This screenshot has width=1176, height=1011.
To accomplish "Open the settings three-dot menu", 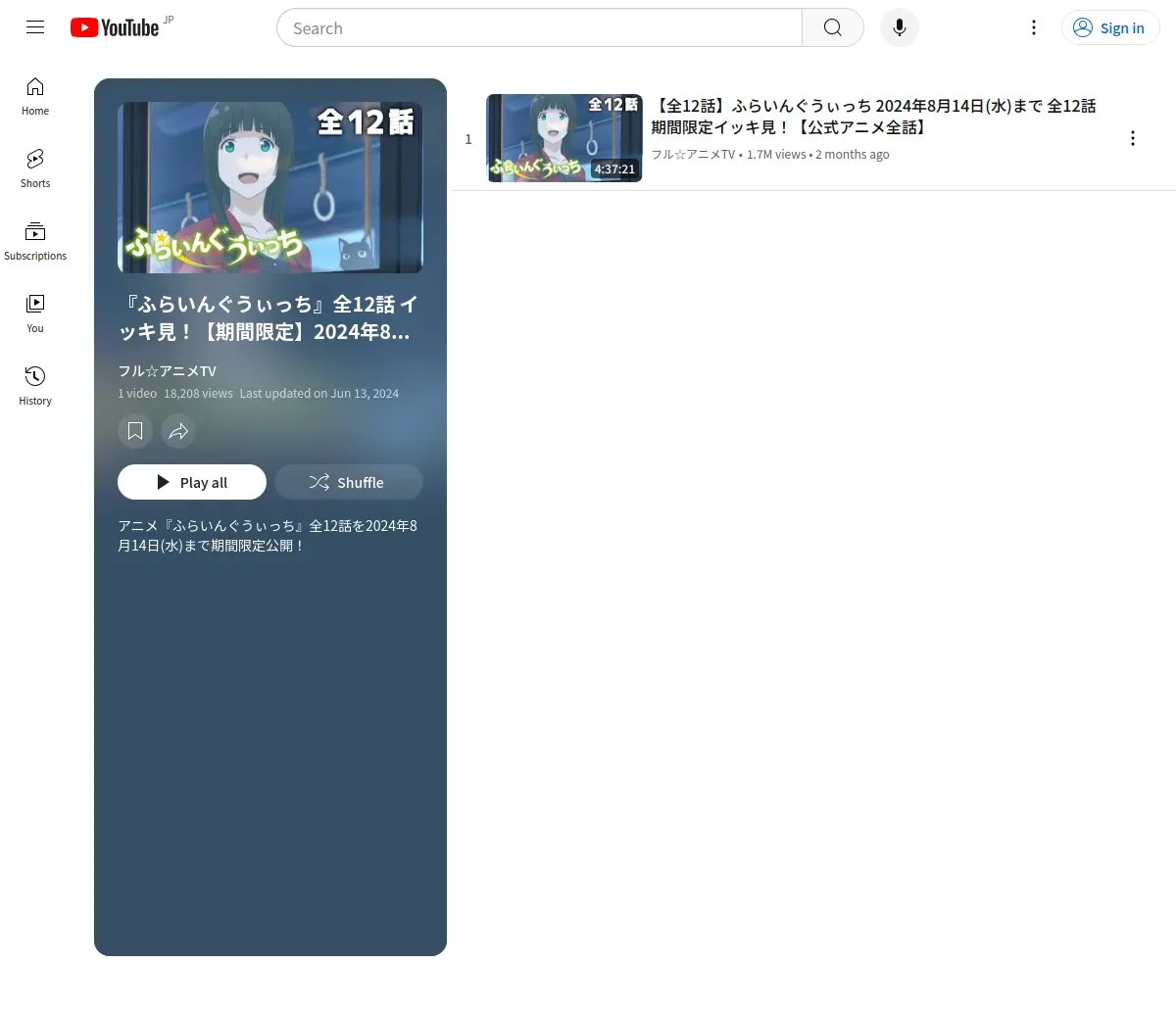I will (x=1033, y=27).
